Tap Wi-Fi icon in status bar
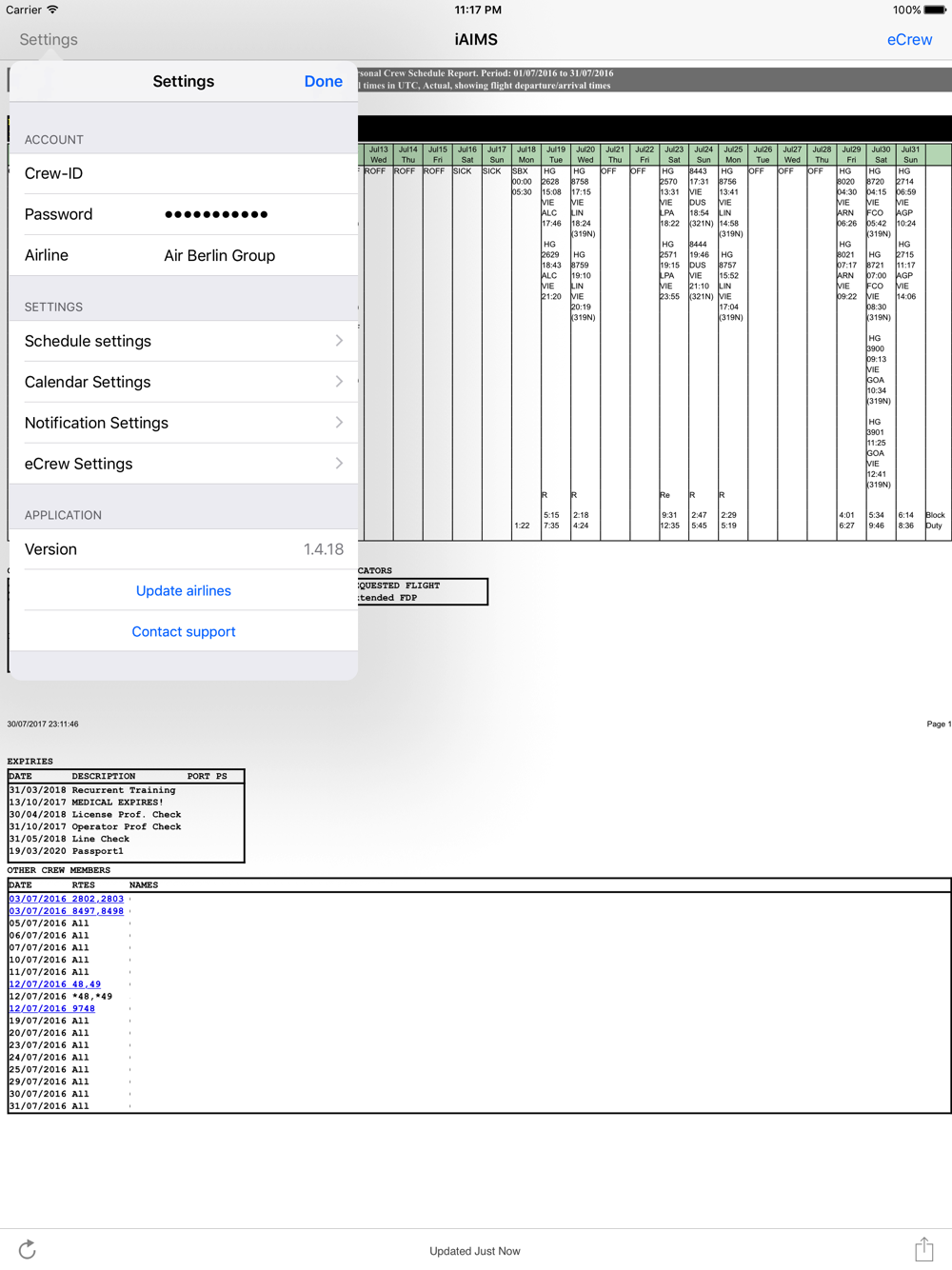The height and width of the screenshot is (1270, 952). point(52,10)
